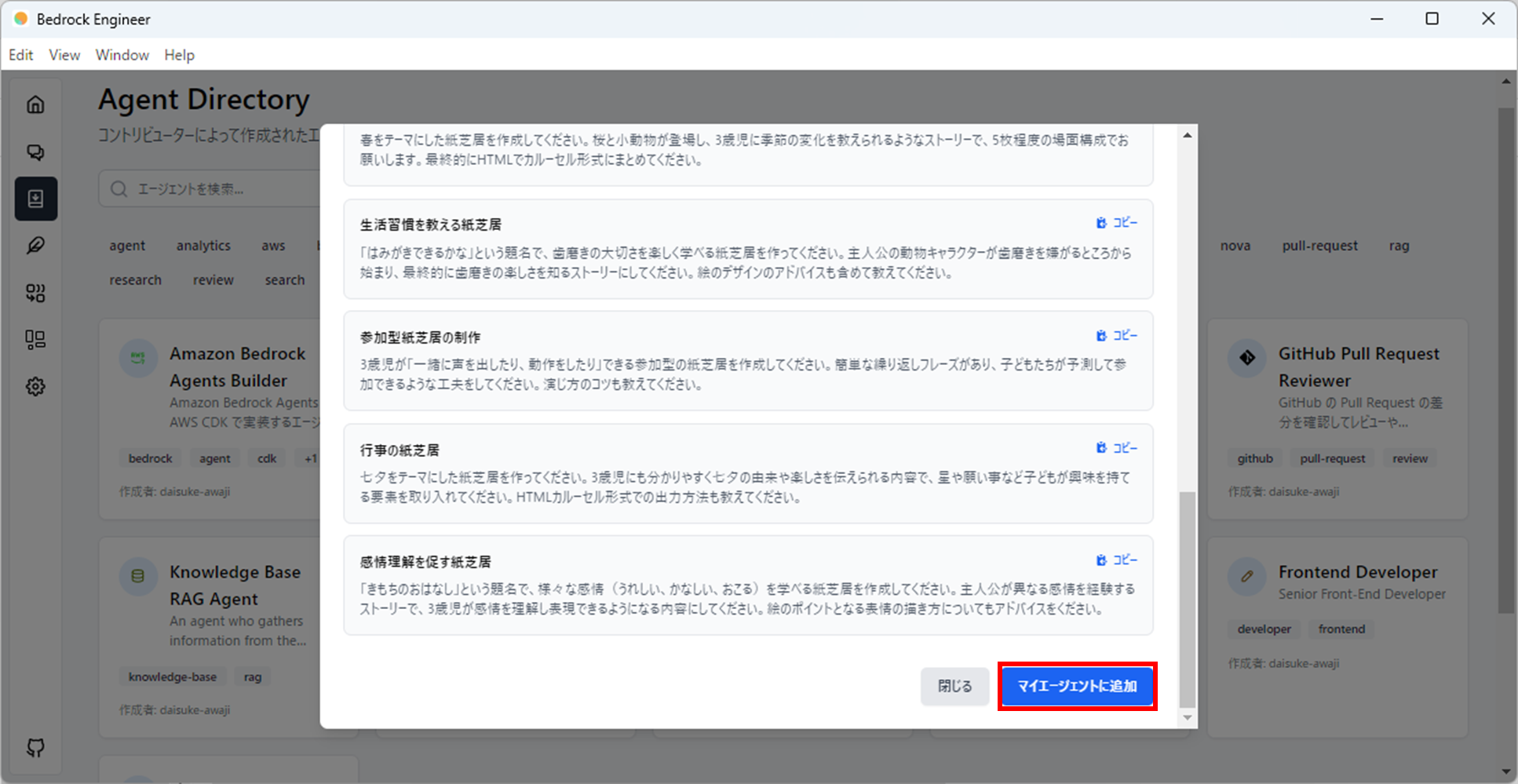Open the Home icon in sidebar

[35, 104]
